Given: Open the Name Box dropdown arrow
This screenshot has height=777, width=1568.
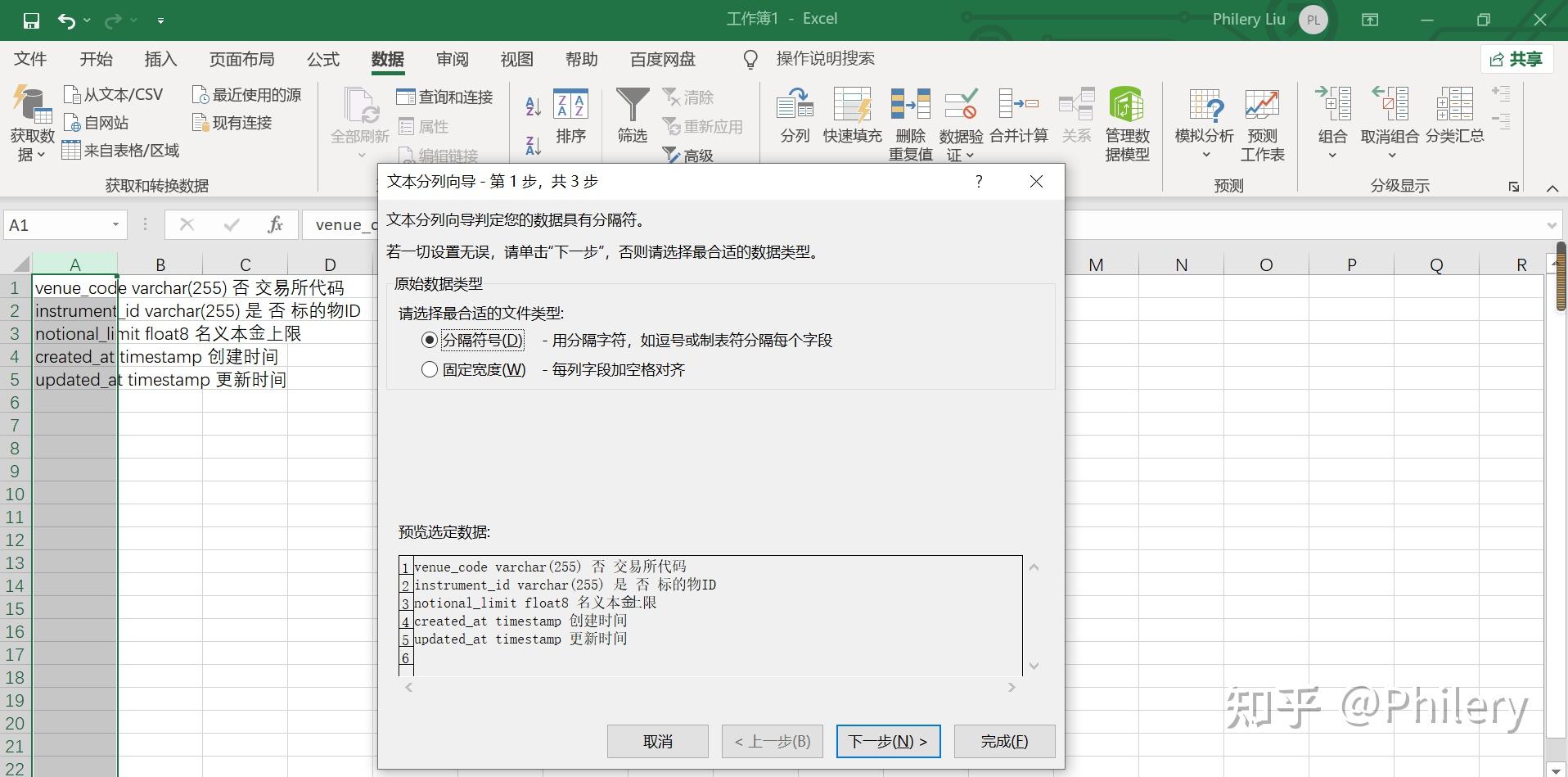Looking at the screenshot, I should coord(115,224).
